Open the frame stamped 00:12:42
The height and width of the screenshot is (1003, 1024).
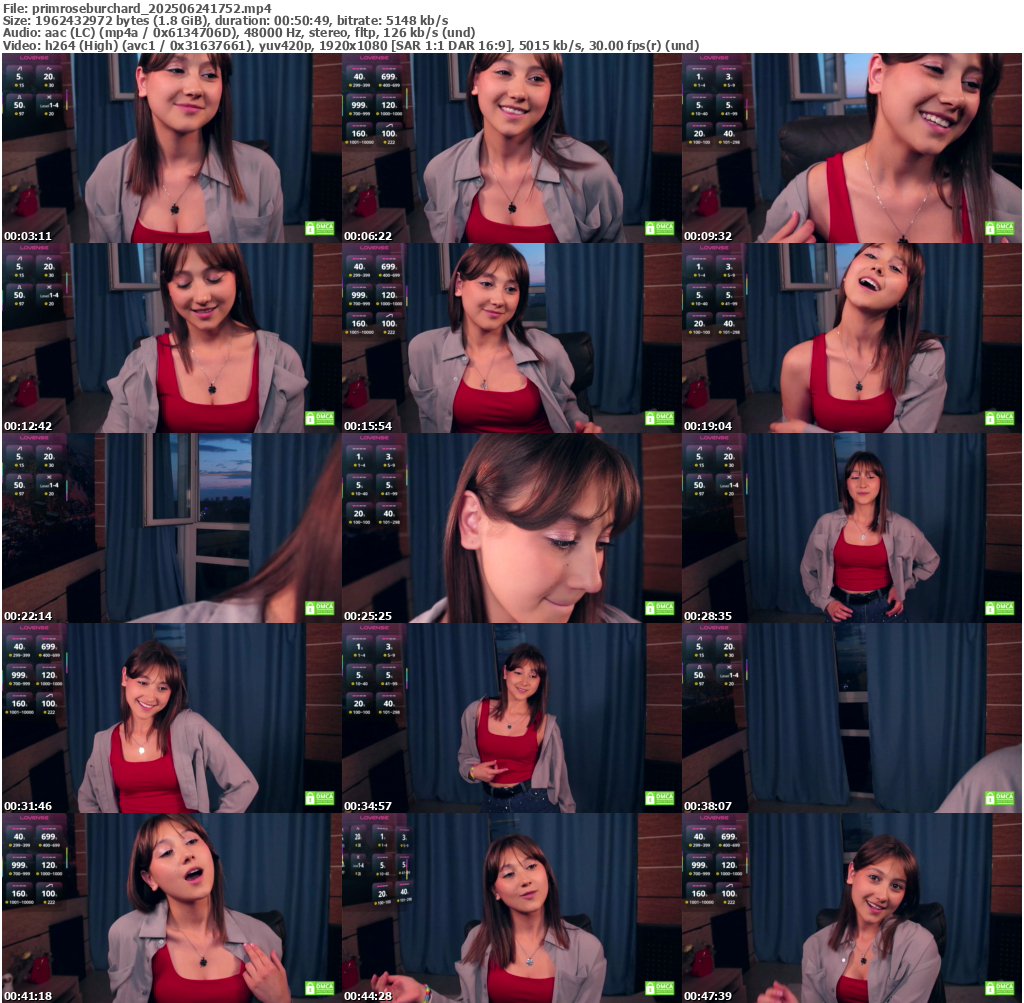click(171, 338)
